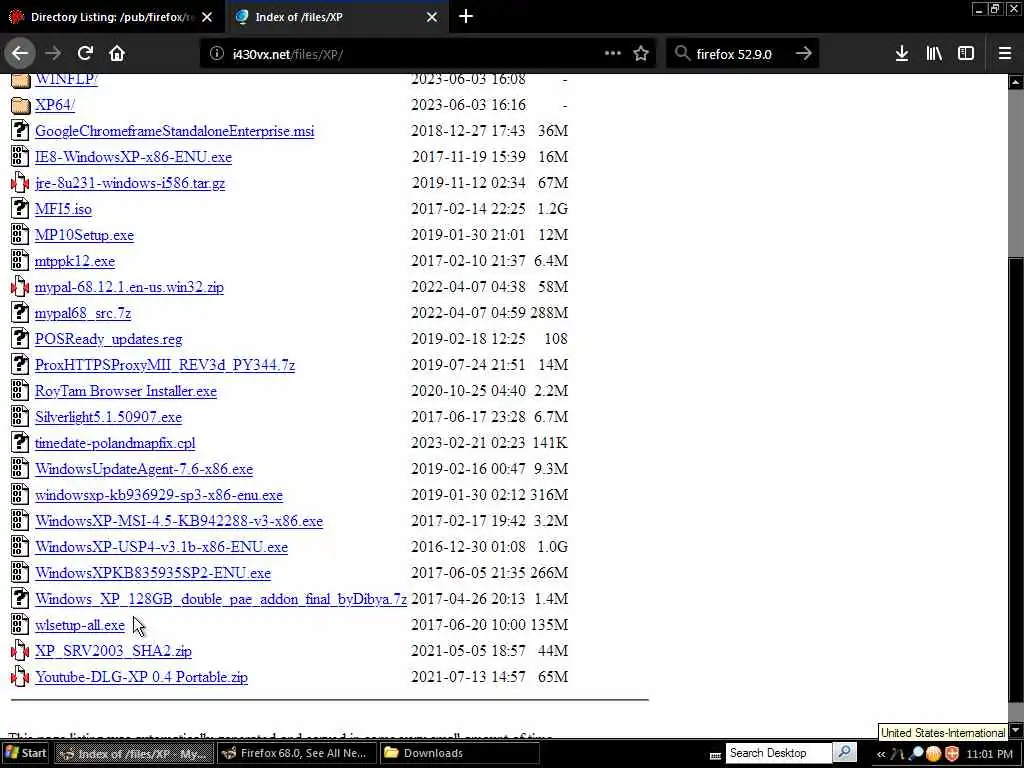Bookmark this page with the star icon
This screenshot has height=768, width=1024.
641,54
